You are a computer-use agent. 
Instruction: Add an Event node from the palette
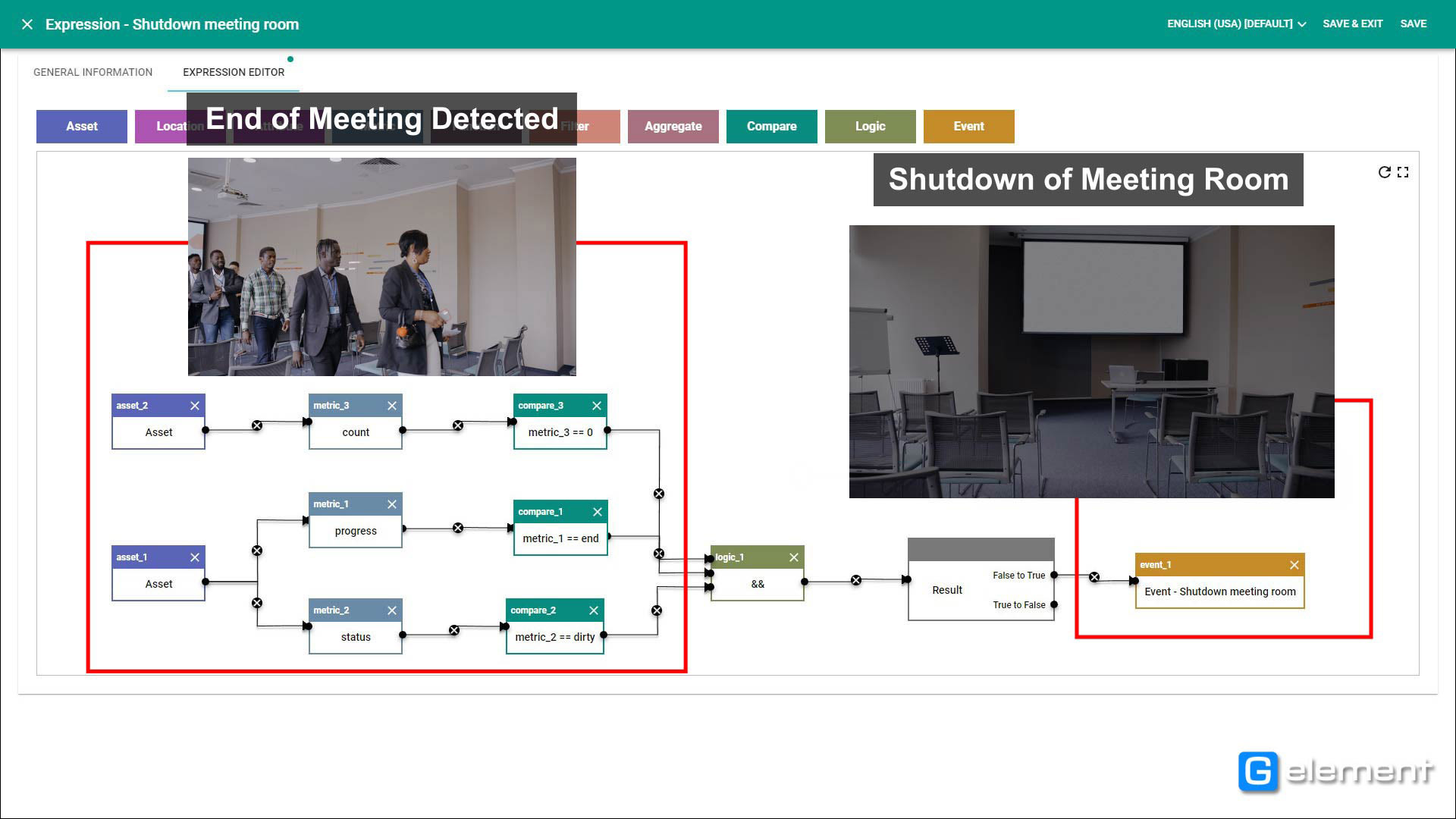968,126
